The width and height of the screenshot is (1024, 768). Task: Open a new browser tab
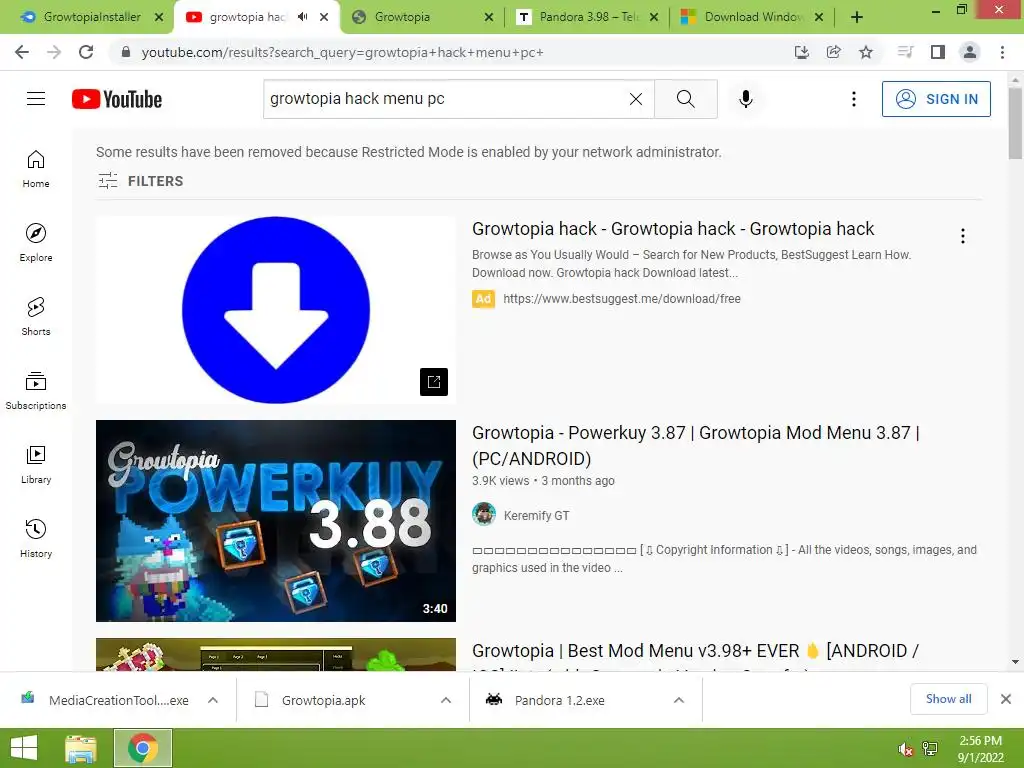(857, 18)
